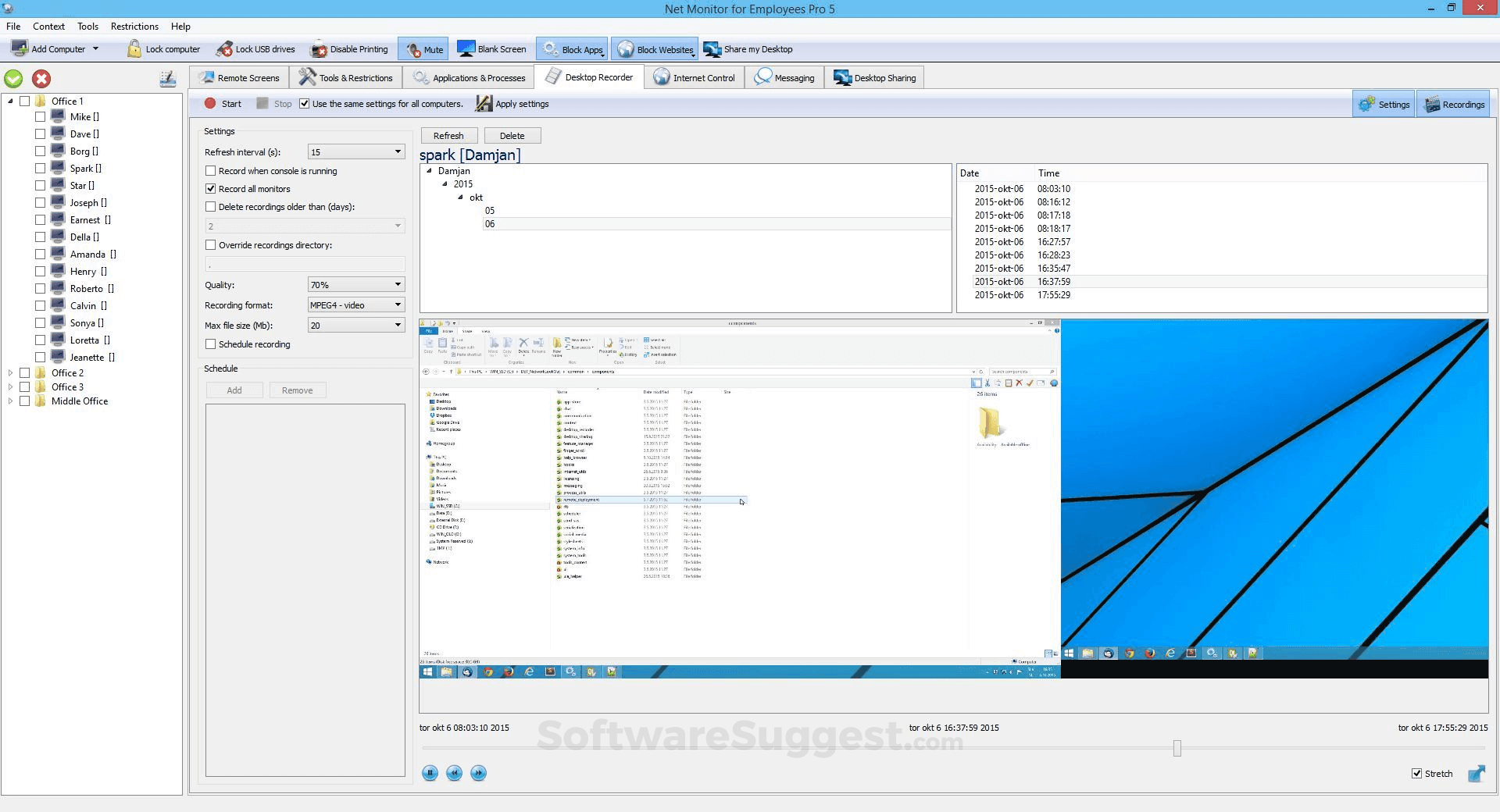Click the Lock computer toolbar icon
The image size is (1500, 812).
pos(134,49)
